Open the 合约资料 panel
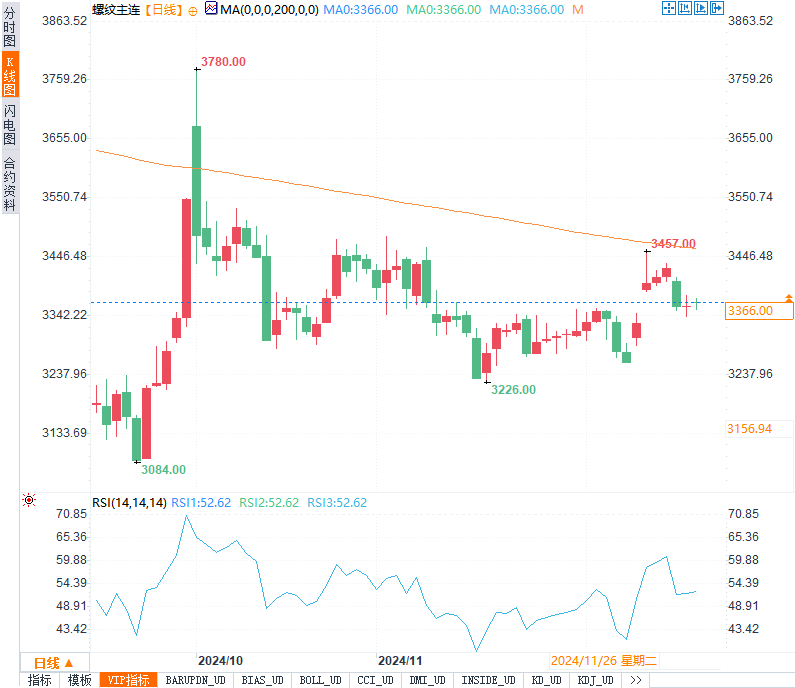 click(10, 184)
